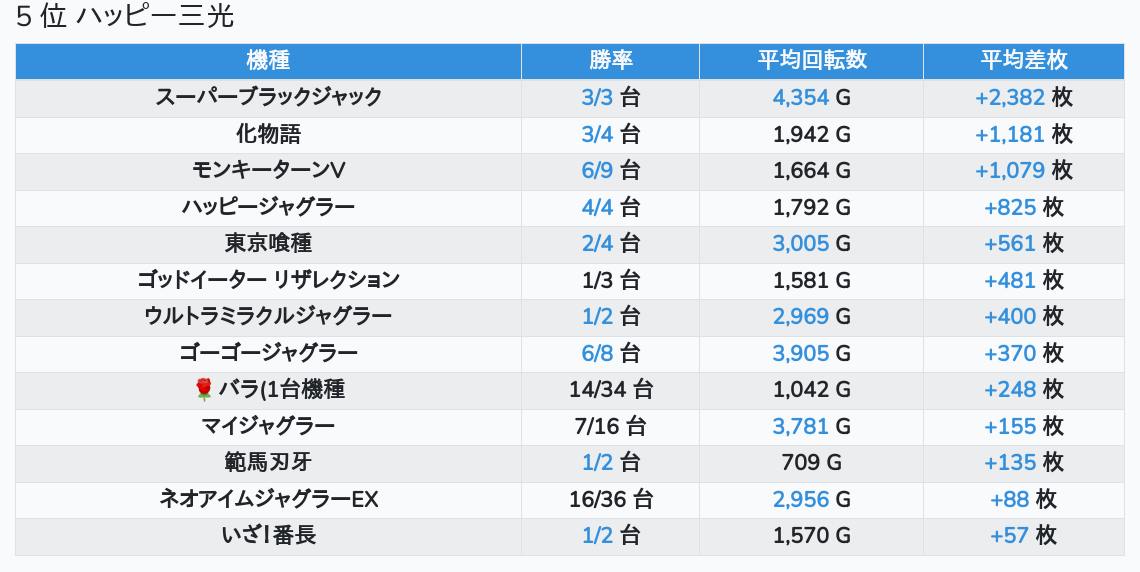Click the いざ!番長 machine name
Image resolution: width=1140 pixels, height=572 pixels.
click(268, 536)
